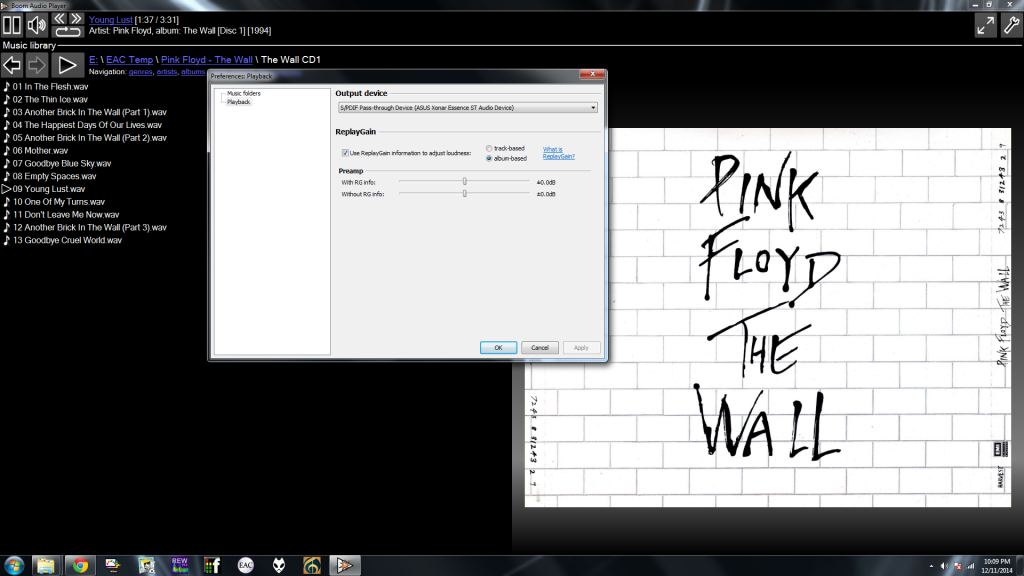Viewport: 1024px width, 576px height.
Task: Navigate back in the music library
Action: click(x=12, y=66)
